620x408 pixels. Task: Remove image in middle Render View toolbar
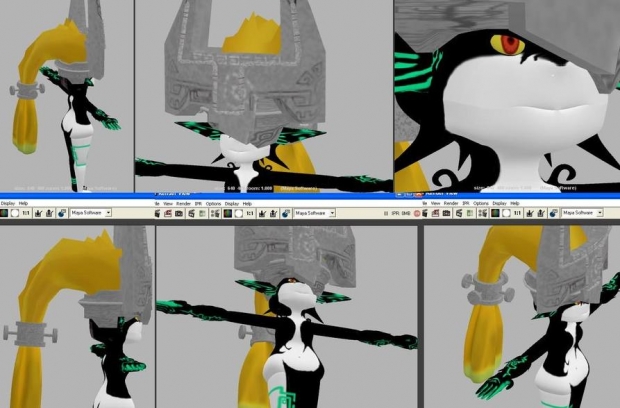tap(274, 213)
